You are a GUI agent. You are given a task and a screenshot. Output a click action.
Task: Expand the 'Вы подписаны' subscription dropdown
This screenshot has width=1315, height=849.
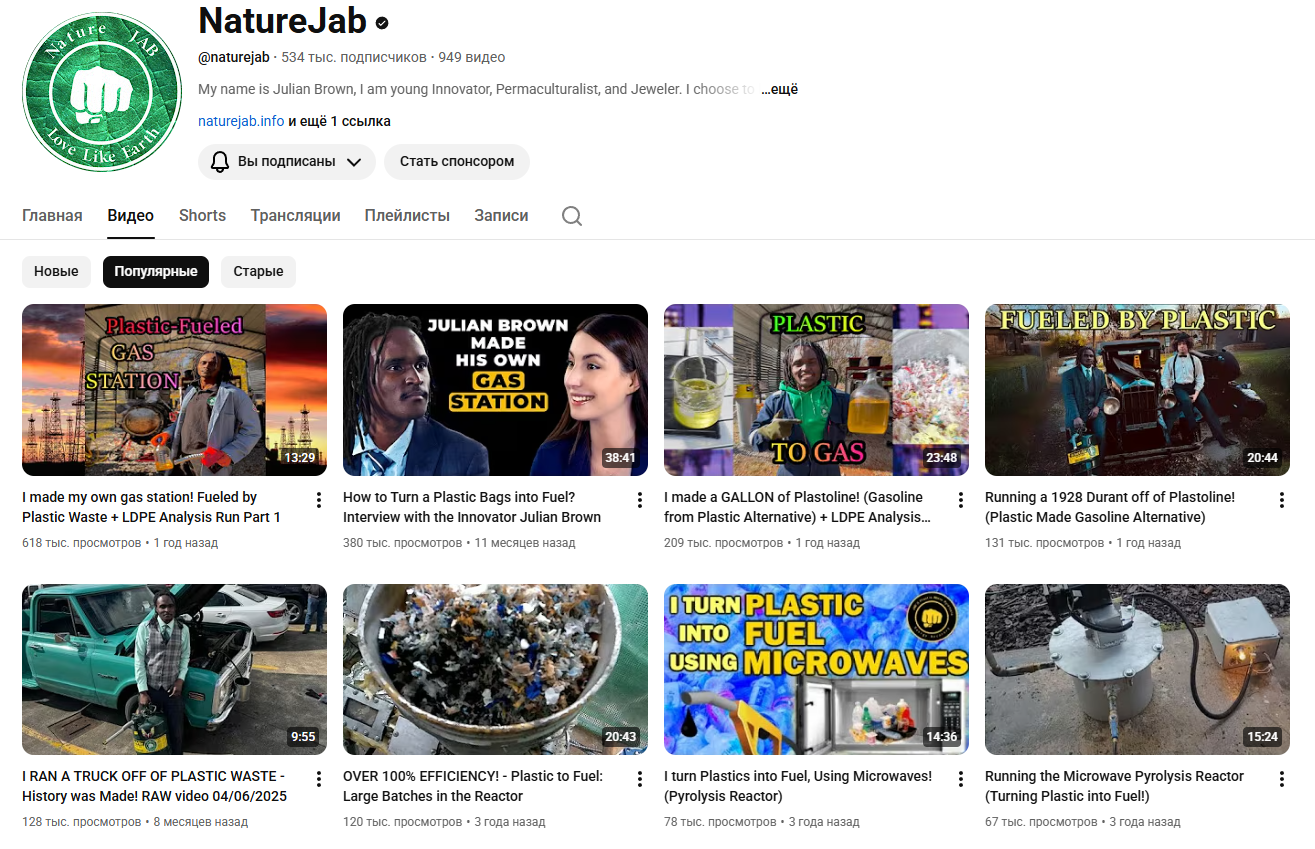(x=287, y=162)
